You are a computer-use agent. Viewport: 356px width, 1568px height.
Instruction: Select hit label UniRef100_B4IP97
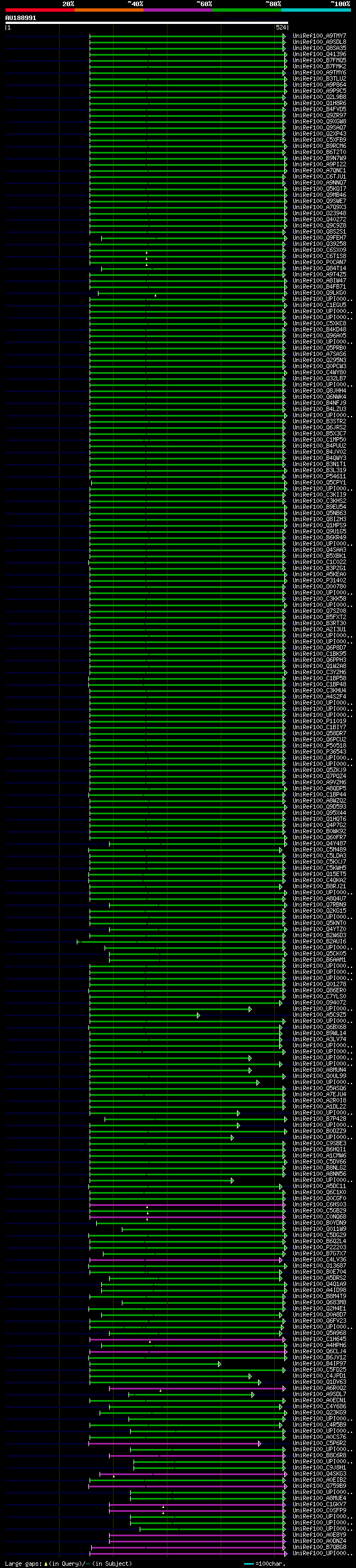point(319,1363)
